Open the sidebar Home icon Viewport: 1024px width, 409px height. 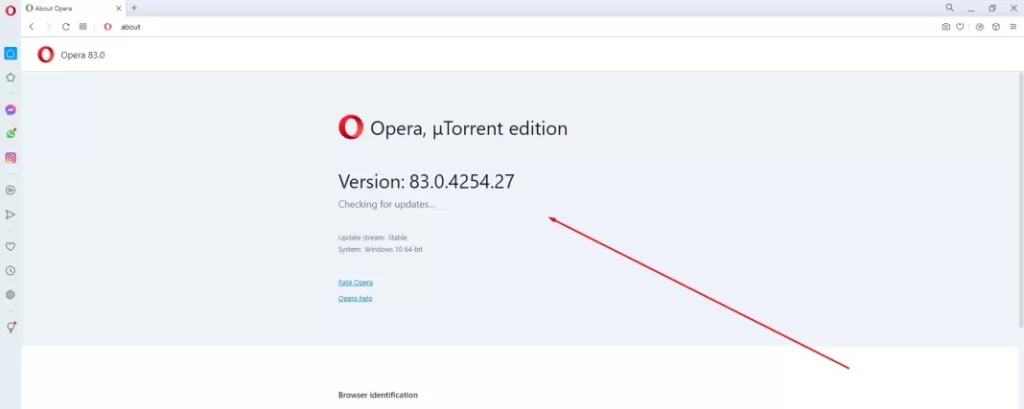(10, 54)
